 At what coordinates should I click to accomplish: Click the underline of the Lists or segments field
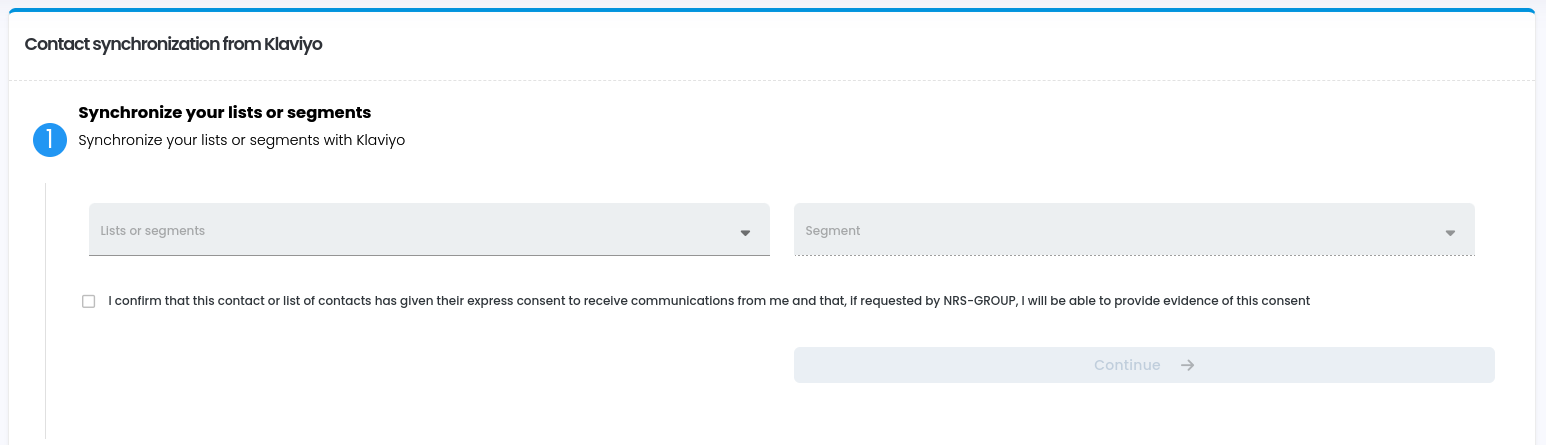click(x=429, y=255)
